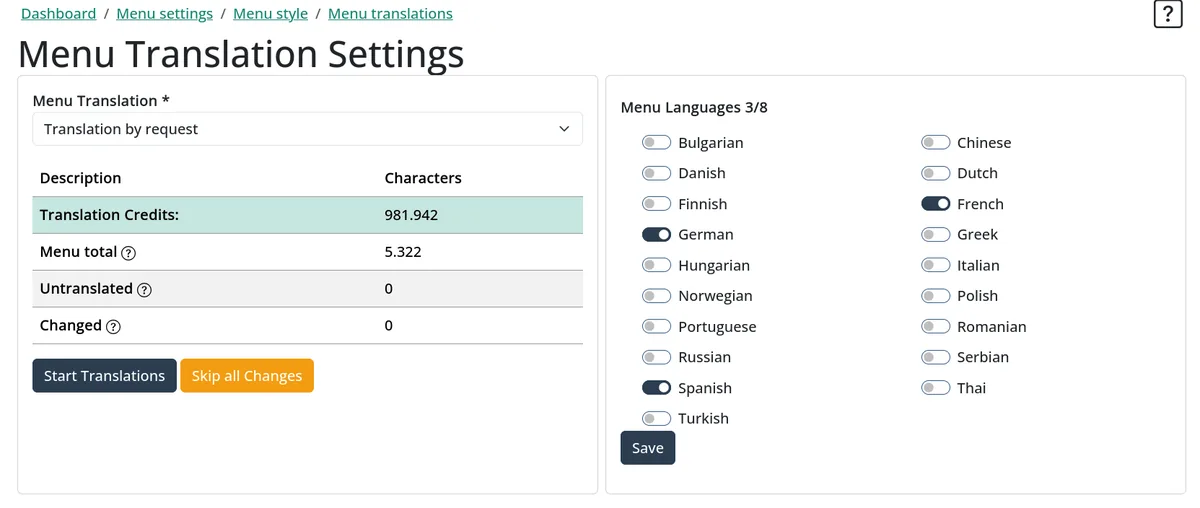
Task: Click the Characters column header
Action: 423,178
